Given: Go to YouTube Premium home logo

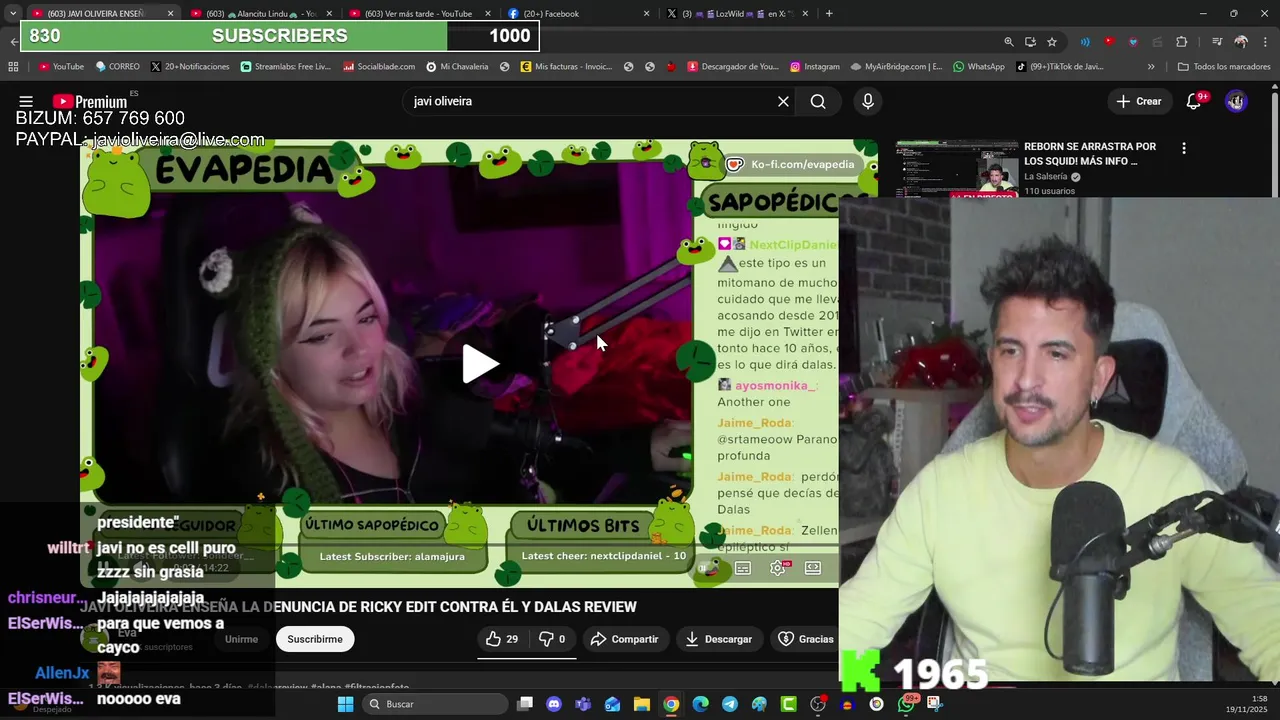Looking at the screenshot, I should click(90, 101).
